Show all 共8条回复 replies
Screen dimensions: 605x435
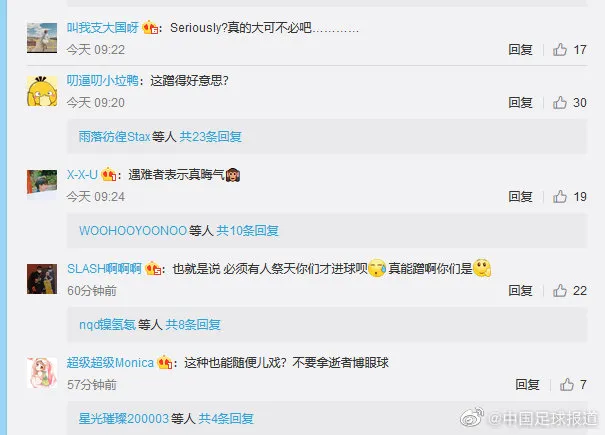[x=193, y=325]
